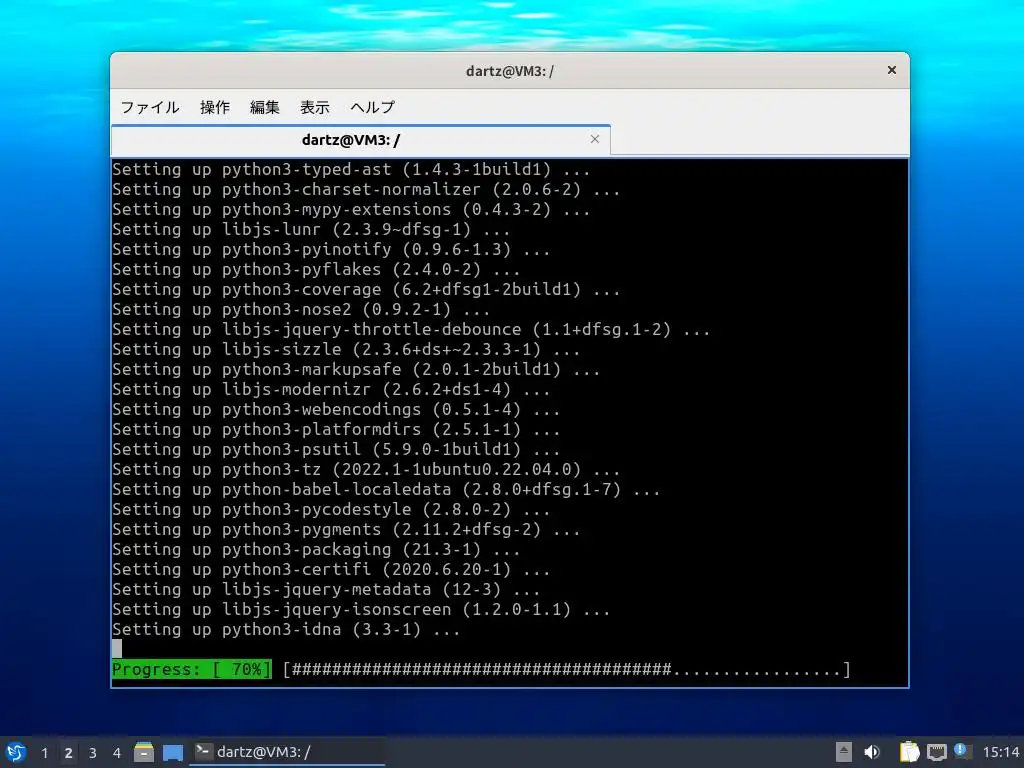This screenshot has height=768, width=1024.
Task: Open the ファイル menu
Action: pyautogui.click(x=150, y=107)
